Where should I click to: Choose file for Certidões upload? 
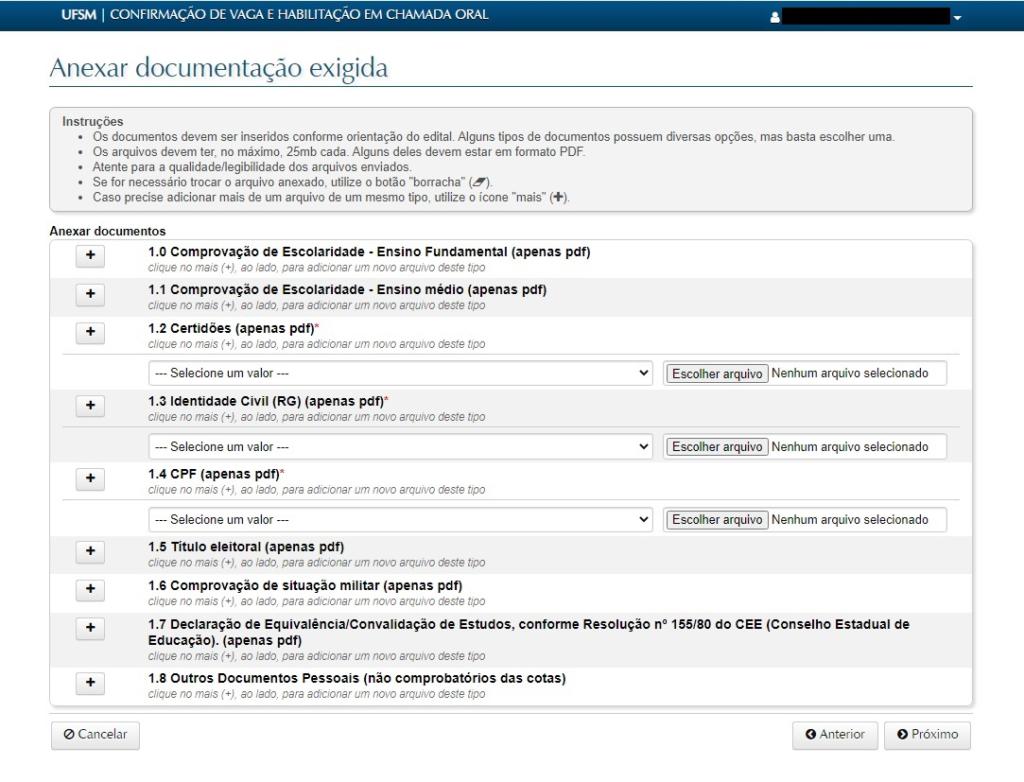point(717,373)
